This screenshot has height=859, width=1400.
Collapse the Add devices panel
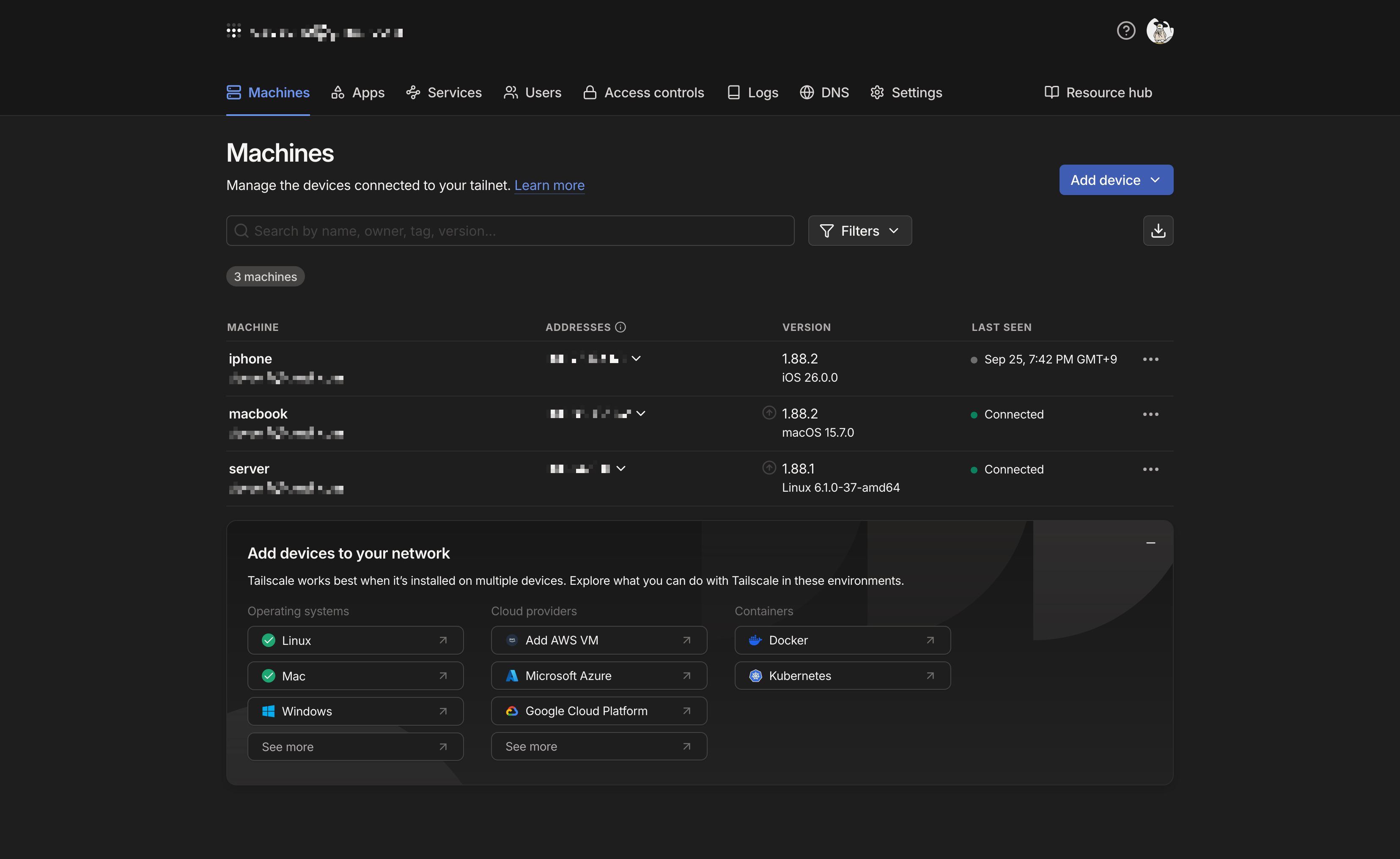[x=1150, y=543]
